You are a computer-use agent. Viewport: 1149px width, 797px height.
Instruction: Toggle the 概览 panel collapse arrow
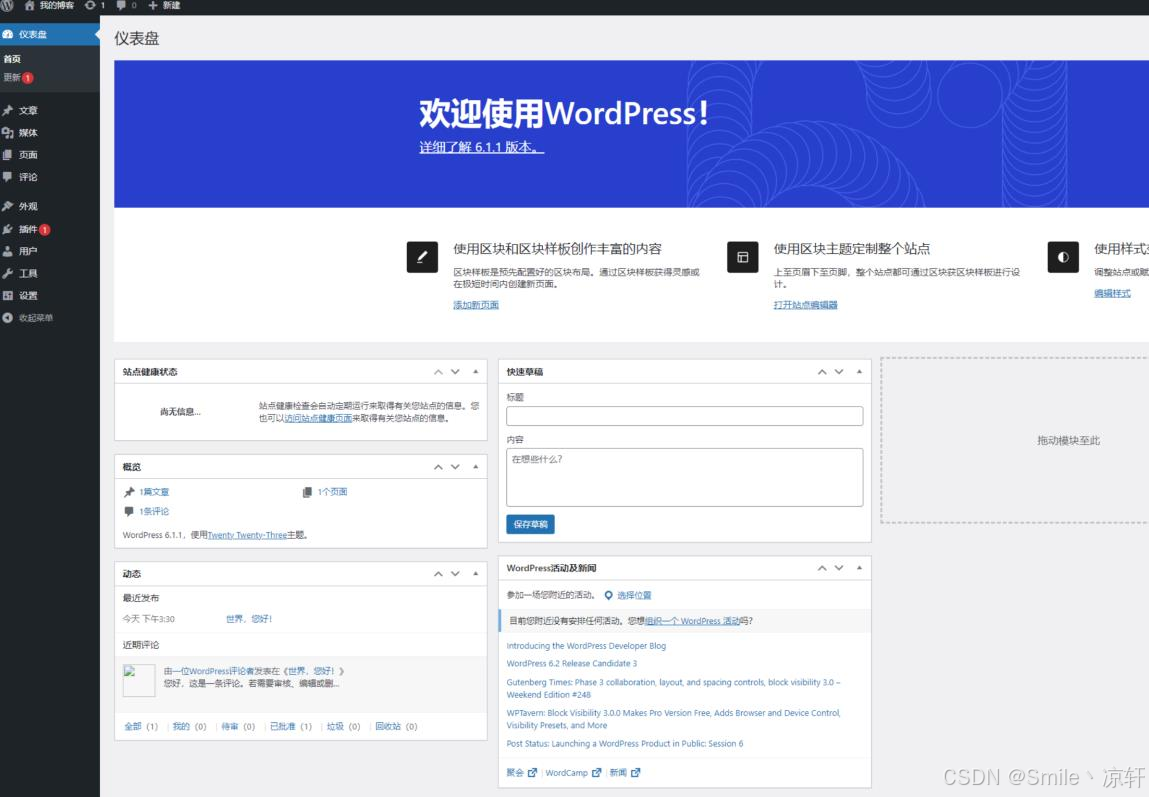click(476, 467)
